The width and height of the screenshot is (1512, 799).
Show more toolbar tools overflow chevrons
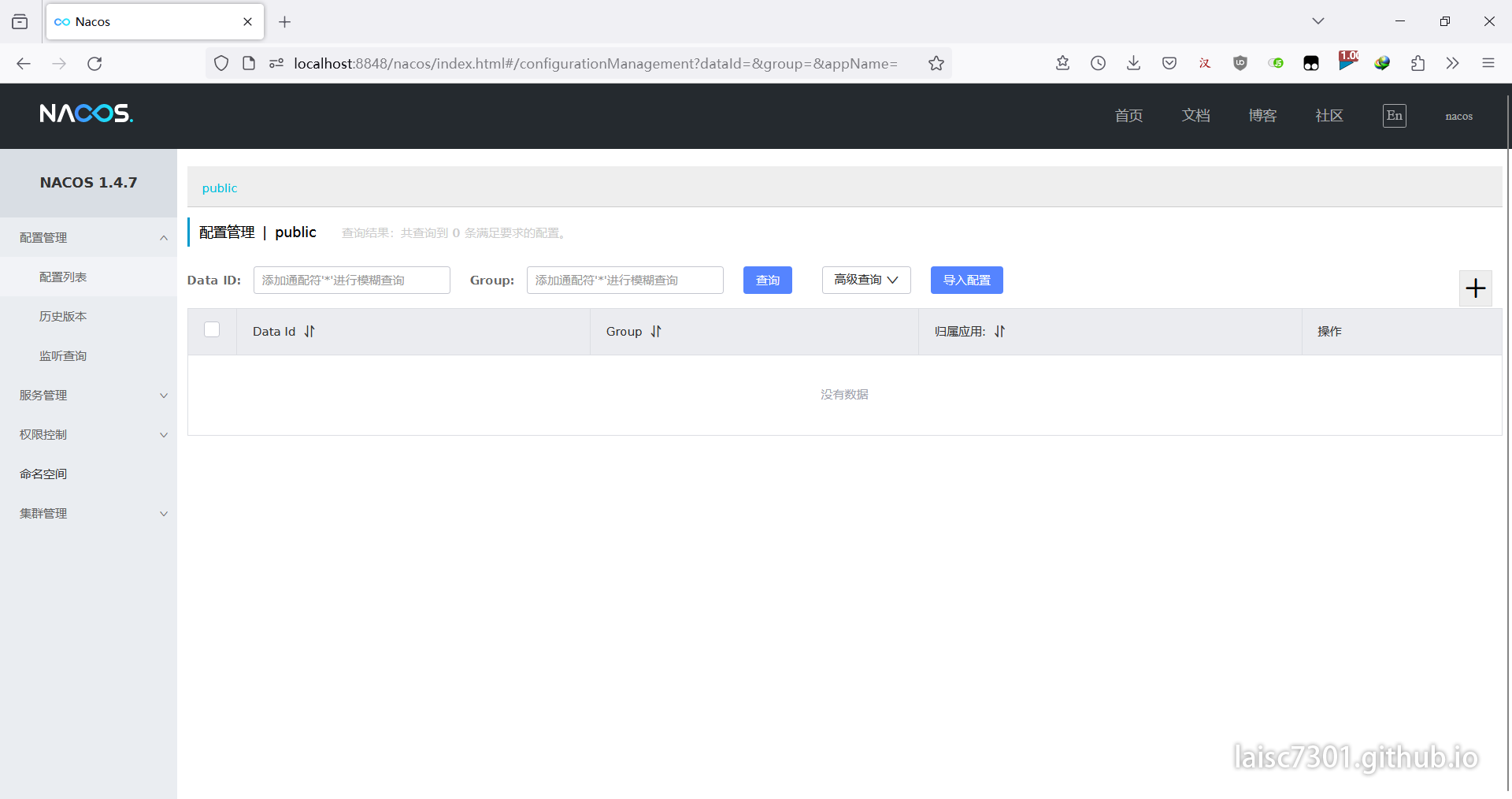click(1453, 63)
